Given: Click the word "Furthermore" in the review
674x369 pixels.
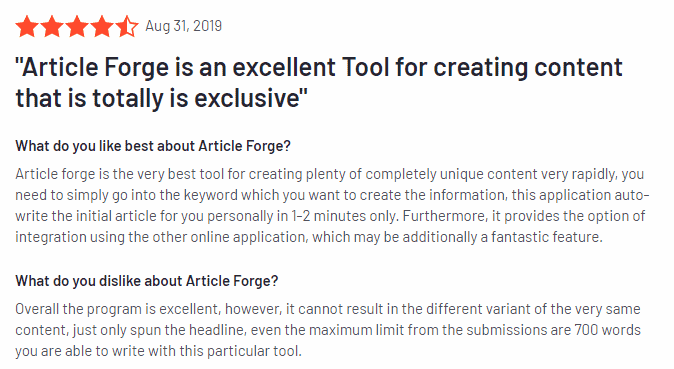Looking at the screenshot, I should click(445, 216).
